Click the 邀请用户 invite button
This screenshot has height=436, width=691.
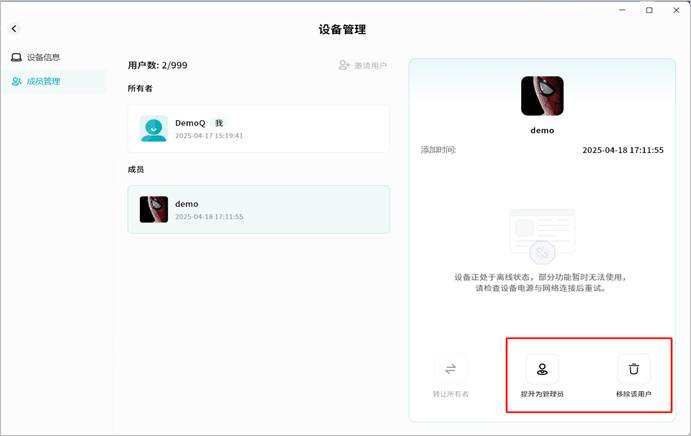pos(363,65)
